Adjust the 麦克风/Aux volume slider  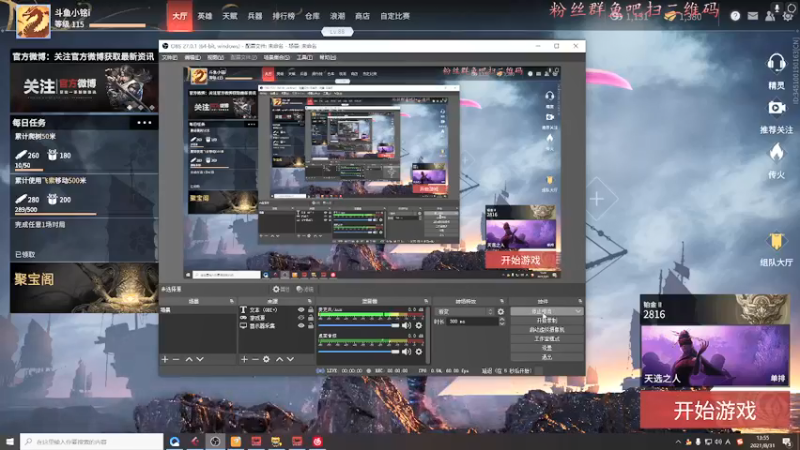point(359,325)
